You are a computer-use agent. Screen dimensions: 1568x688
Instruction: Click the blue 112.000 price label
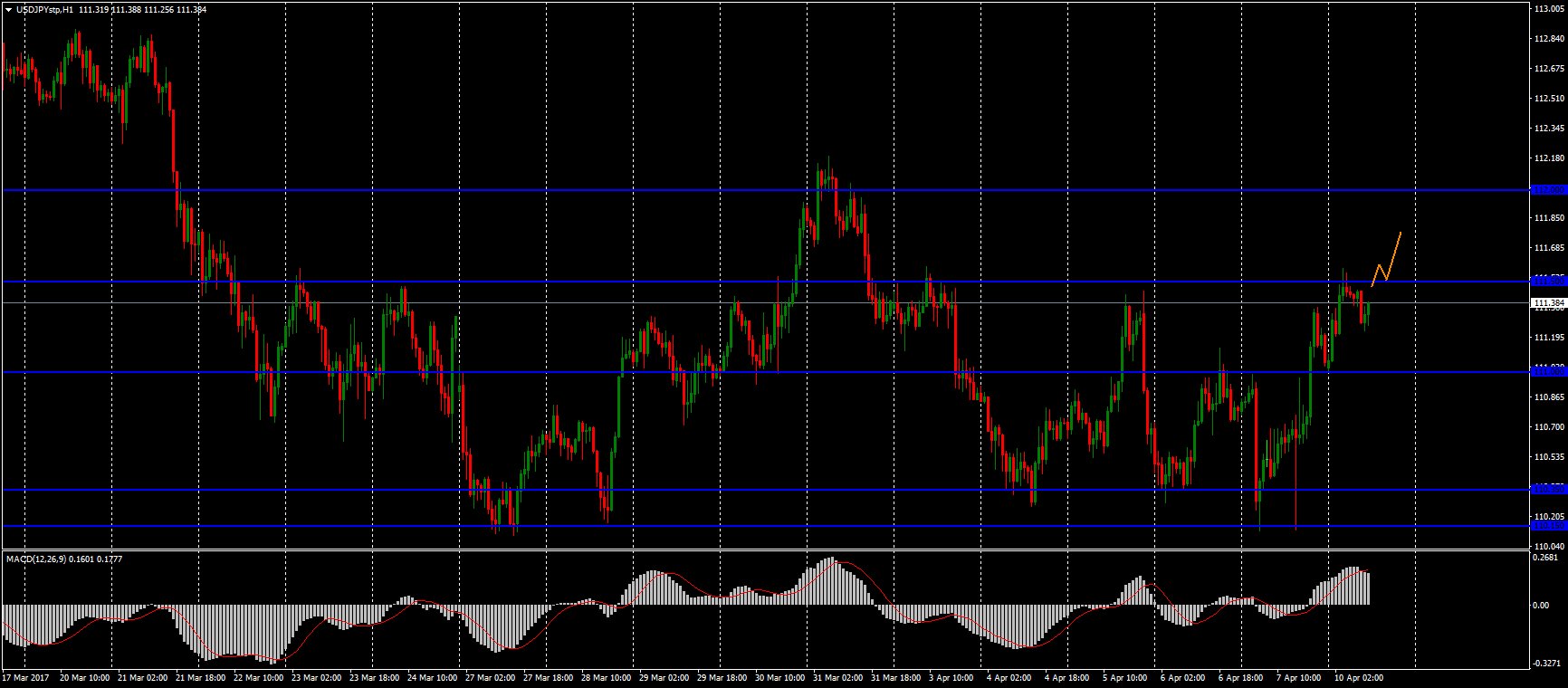coord(1548,189)
